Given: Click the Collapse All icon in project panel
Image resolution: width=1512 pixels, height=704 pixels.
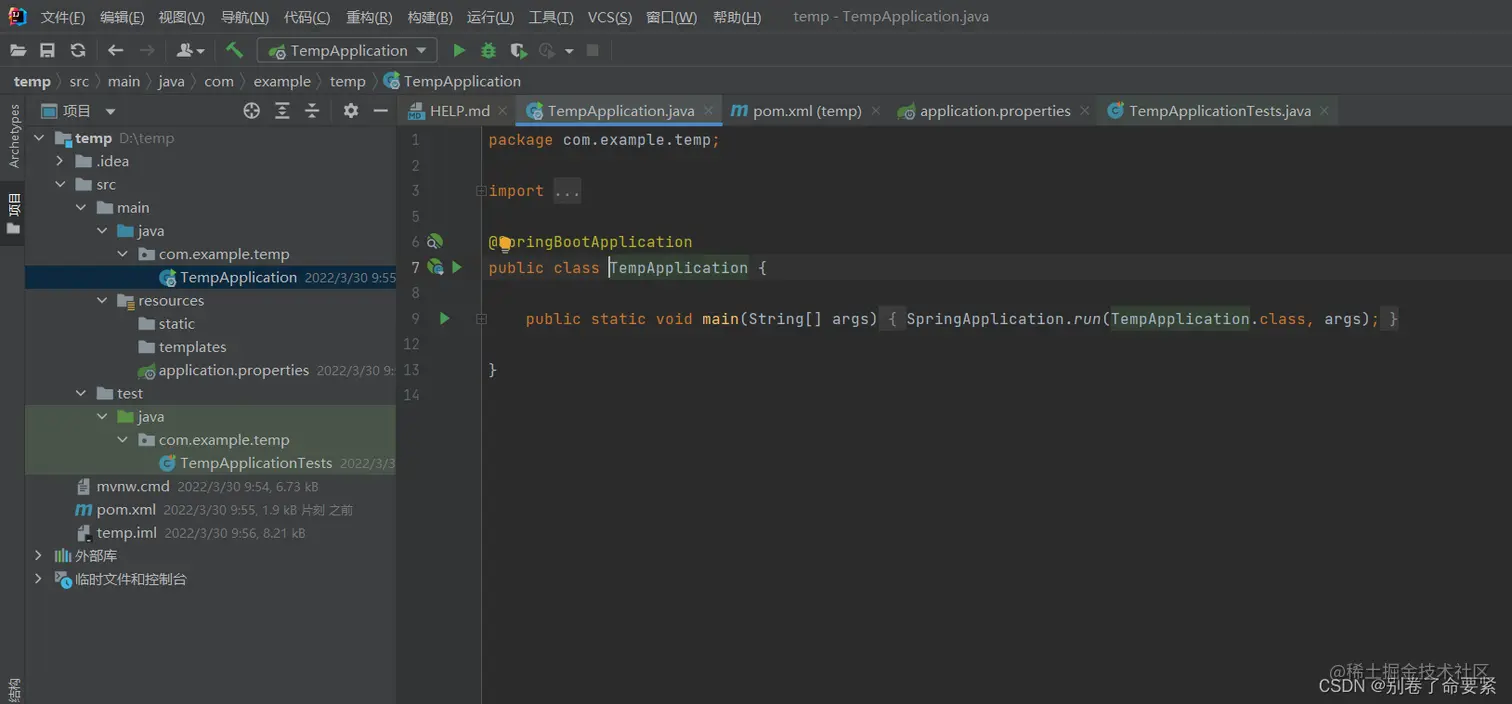Looking at the screenshot, I should tap(312, 111).
